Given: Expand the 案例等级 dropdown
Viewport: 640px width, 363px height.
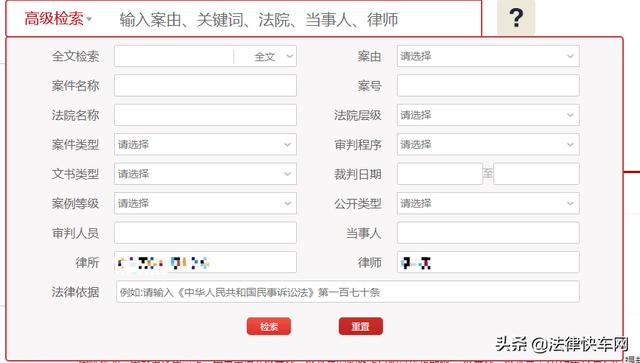Looking at the screenshot, I should click(x=205, y=203).
